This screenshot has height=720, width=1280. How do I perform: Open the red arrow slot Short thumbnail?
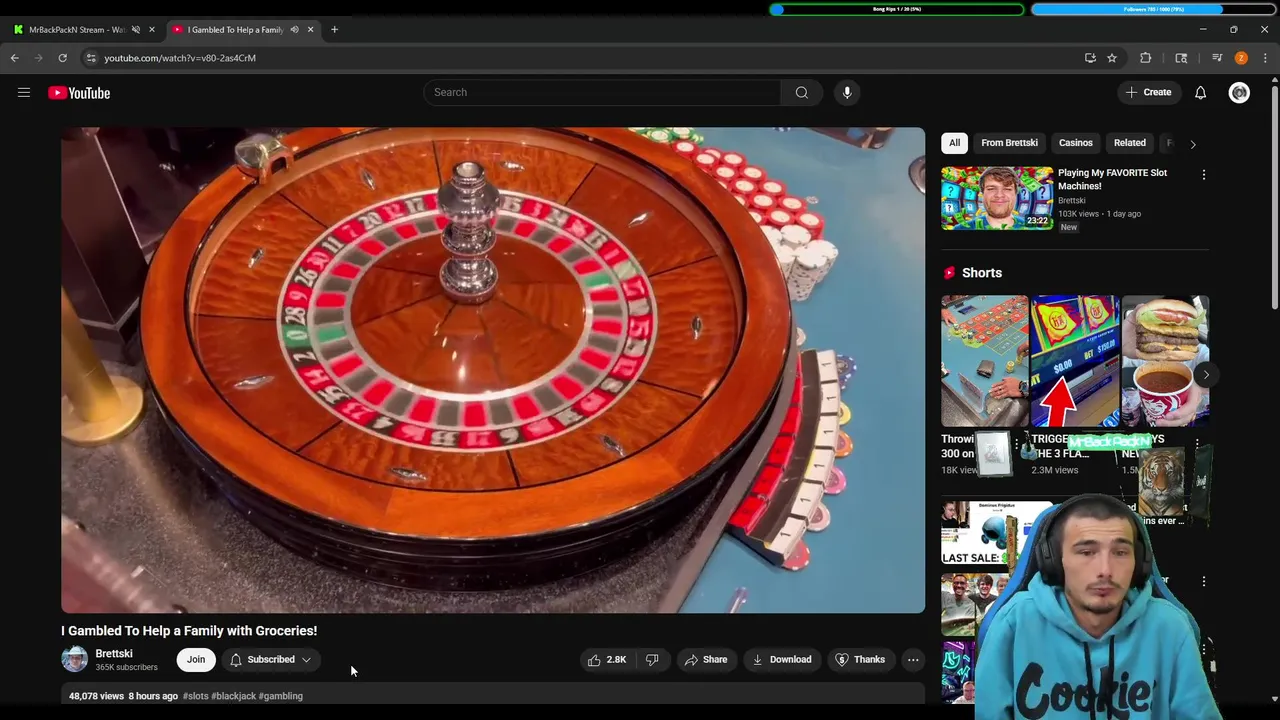click(1075, 361)
